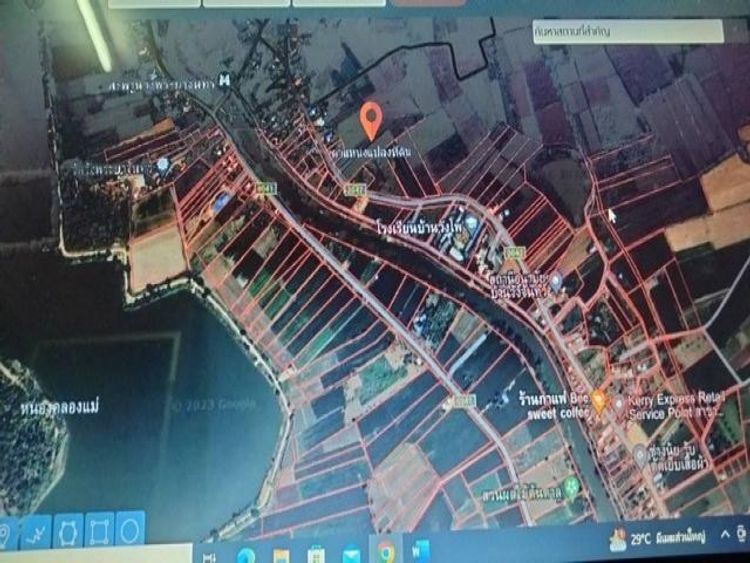
Task: Choose the polygon drawing tool
Action: tap(68, 530)
